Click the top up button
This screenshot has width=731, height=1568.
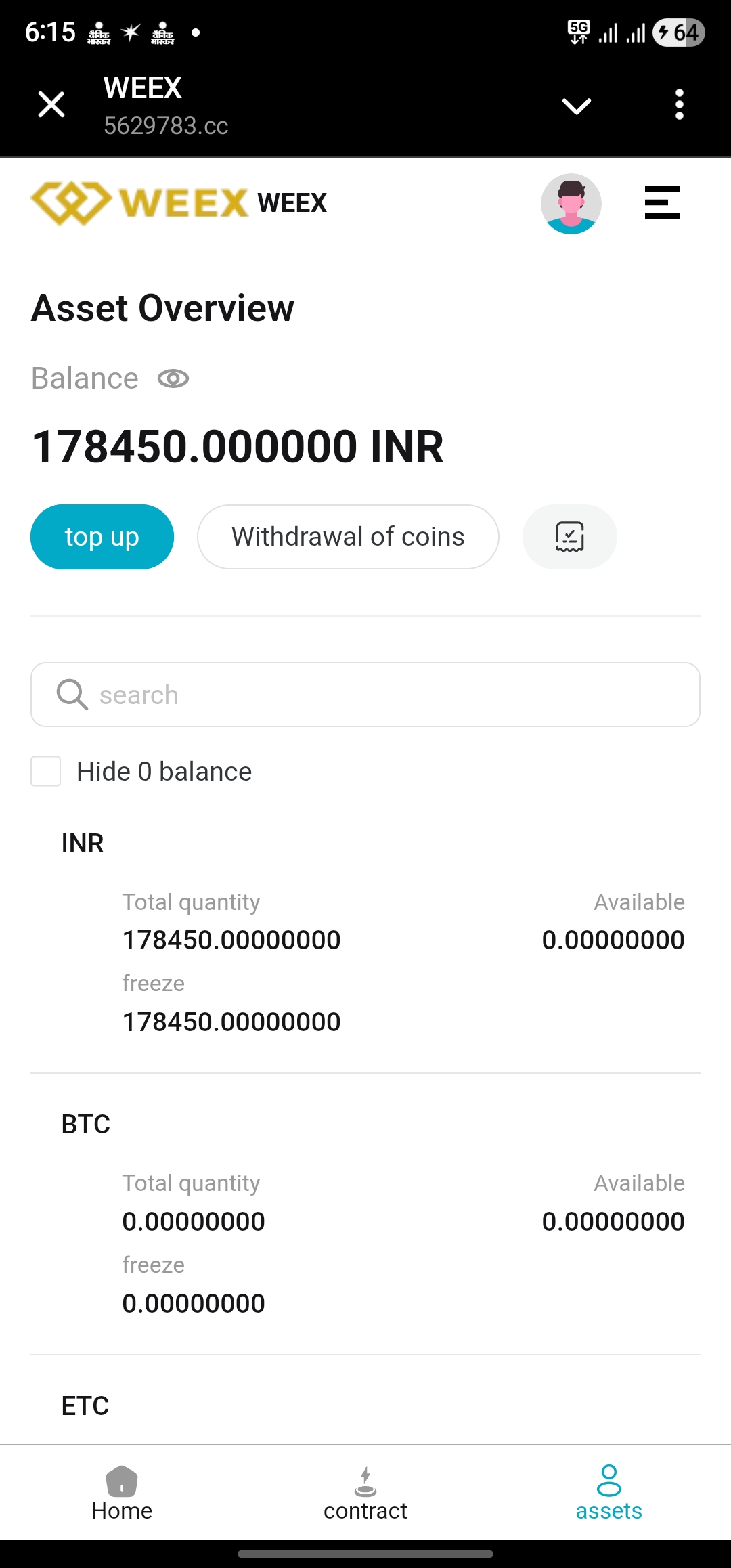click(x=102, y=537)
